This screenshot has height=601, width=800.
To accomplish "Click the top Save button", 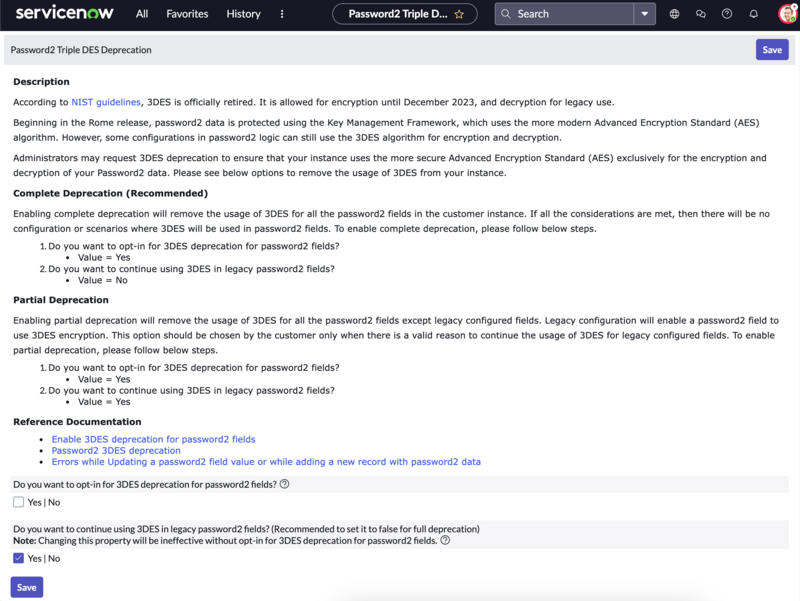I will pos(772,49).
